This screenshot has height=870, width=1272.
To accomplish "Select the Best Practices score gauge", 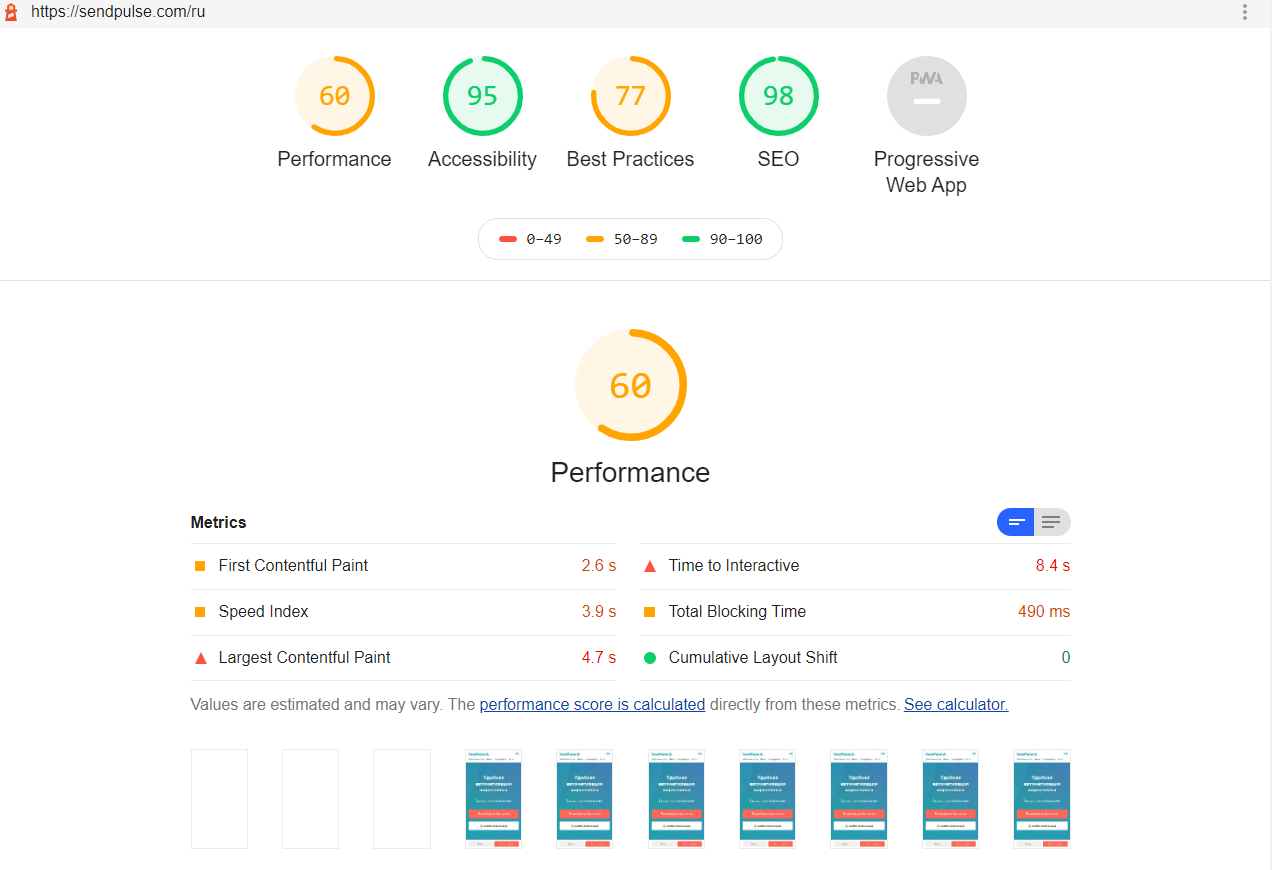I will (x=630, y=96).
